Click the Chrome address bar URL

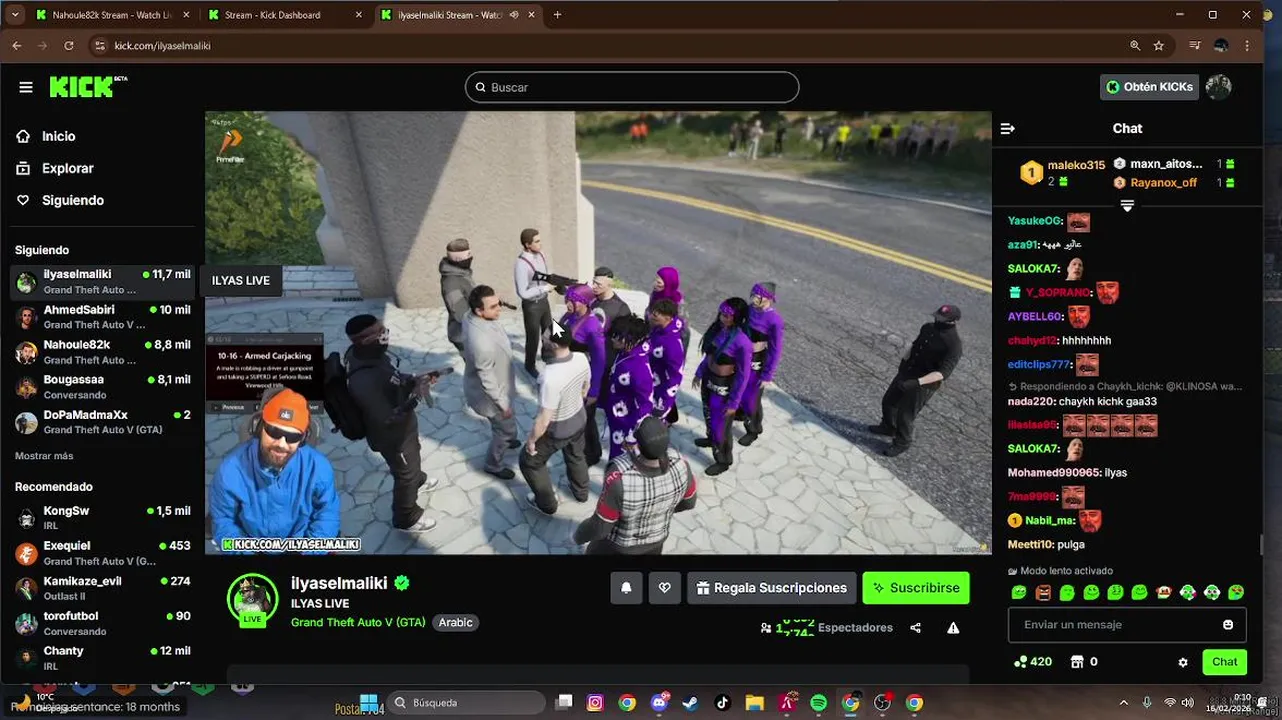[x=163, y=46]
